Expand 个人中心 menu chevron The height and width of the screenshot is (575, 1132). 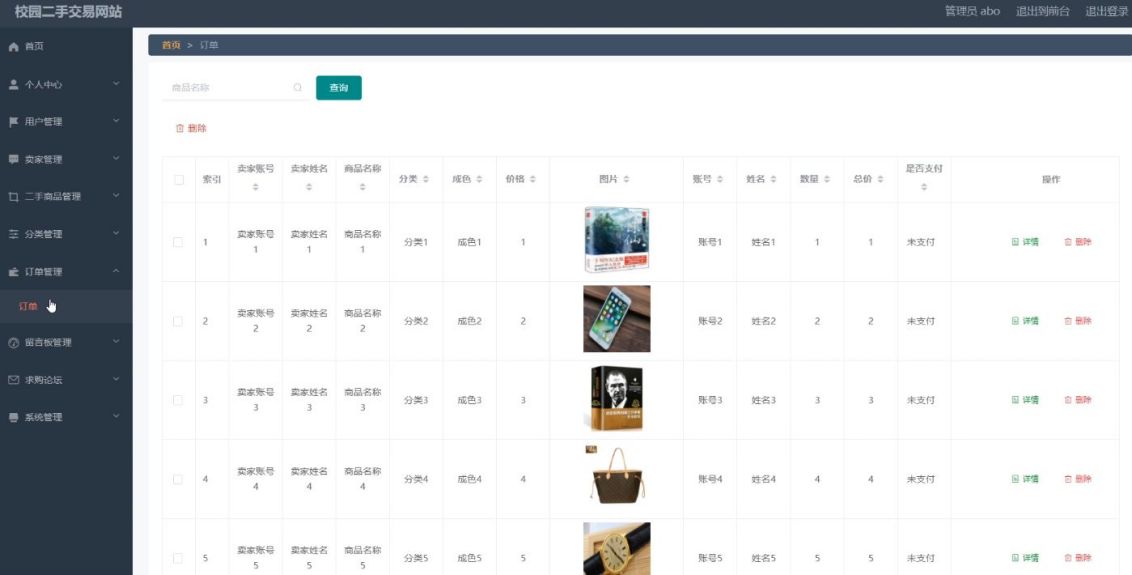(x=116, y=84)
